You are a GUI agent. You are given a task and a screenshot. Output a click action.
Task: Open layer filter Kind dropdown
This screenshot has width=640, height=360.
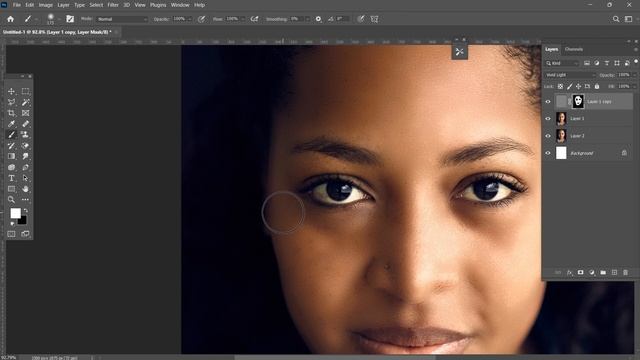click(562, 63)
